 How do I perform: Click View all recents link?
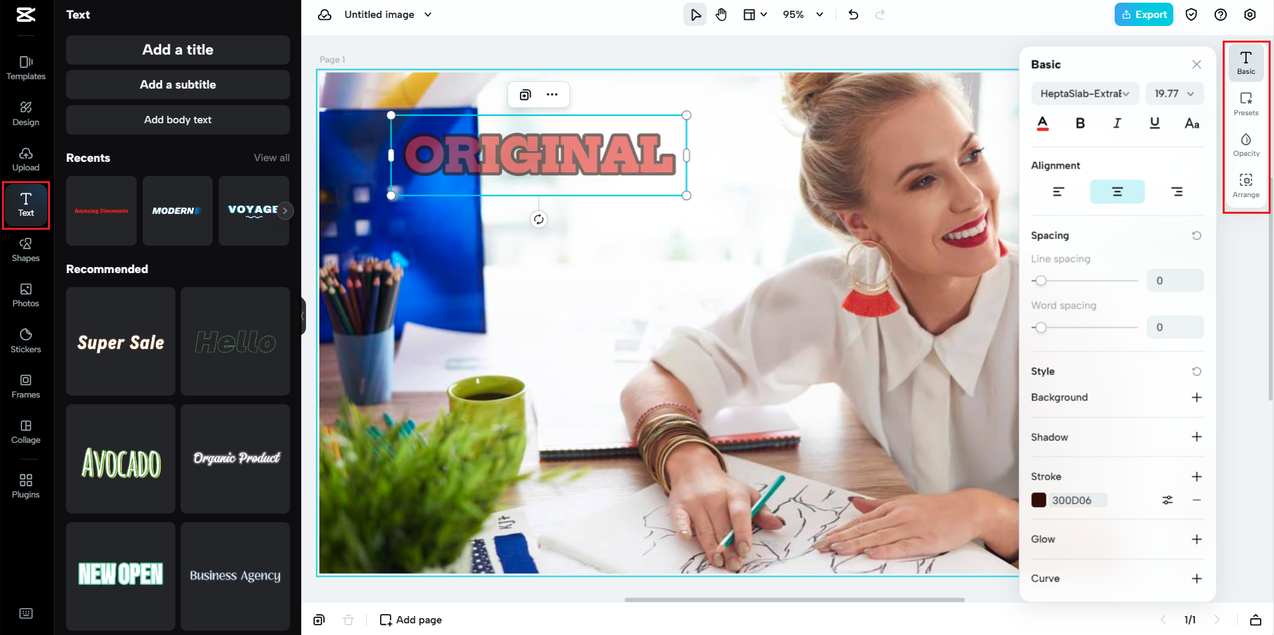click(x=272, y=158)
